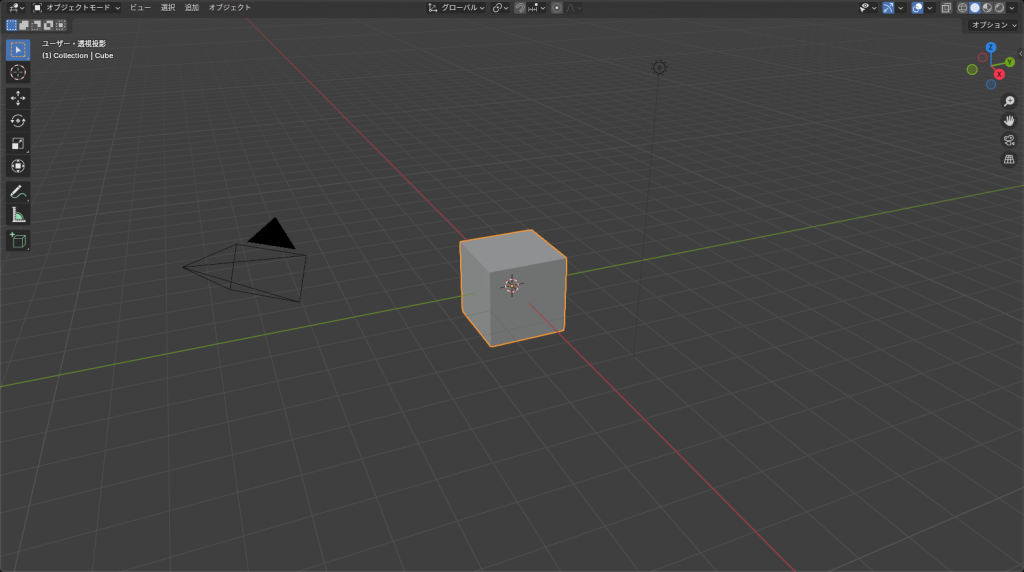
Task: Switch to solid shading
Action: tap(975, 8)
